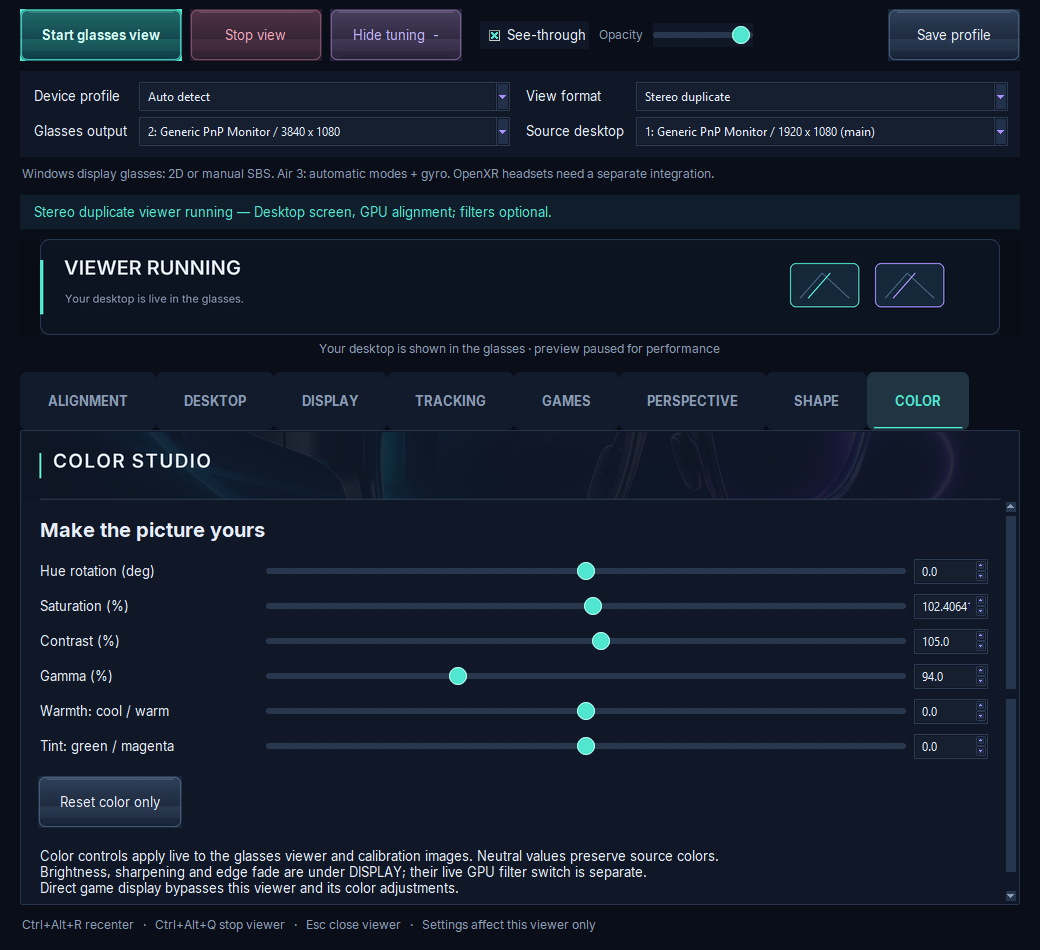Open the Glasses output dropdown
The width and height of the screenshot is (1040, 950).
(324, 131)
